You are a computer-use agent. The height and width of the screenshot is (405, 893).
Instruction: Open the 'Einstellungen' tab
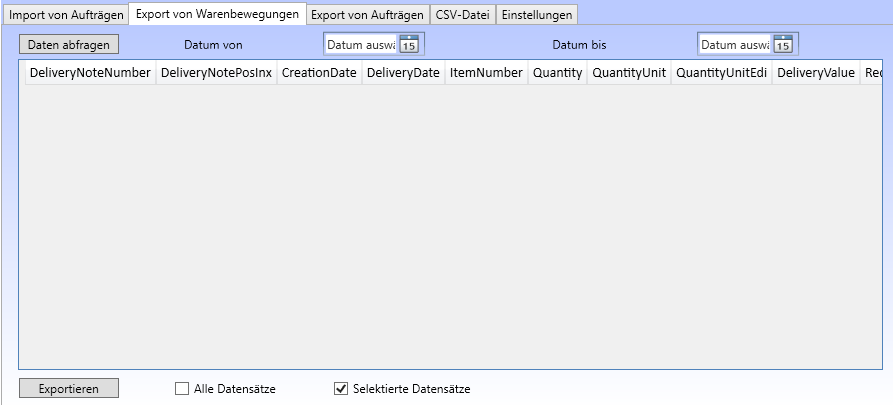tap(537, 16)
